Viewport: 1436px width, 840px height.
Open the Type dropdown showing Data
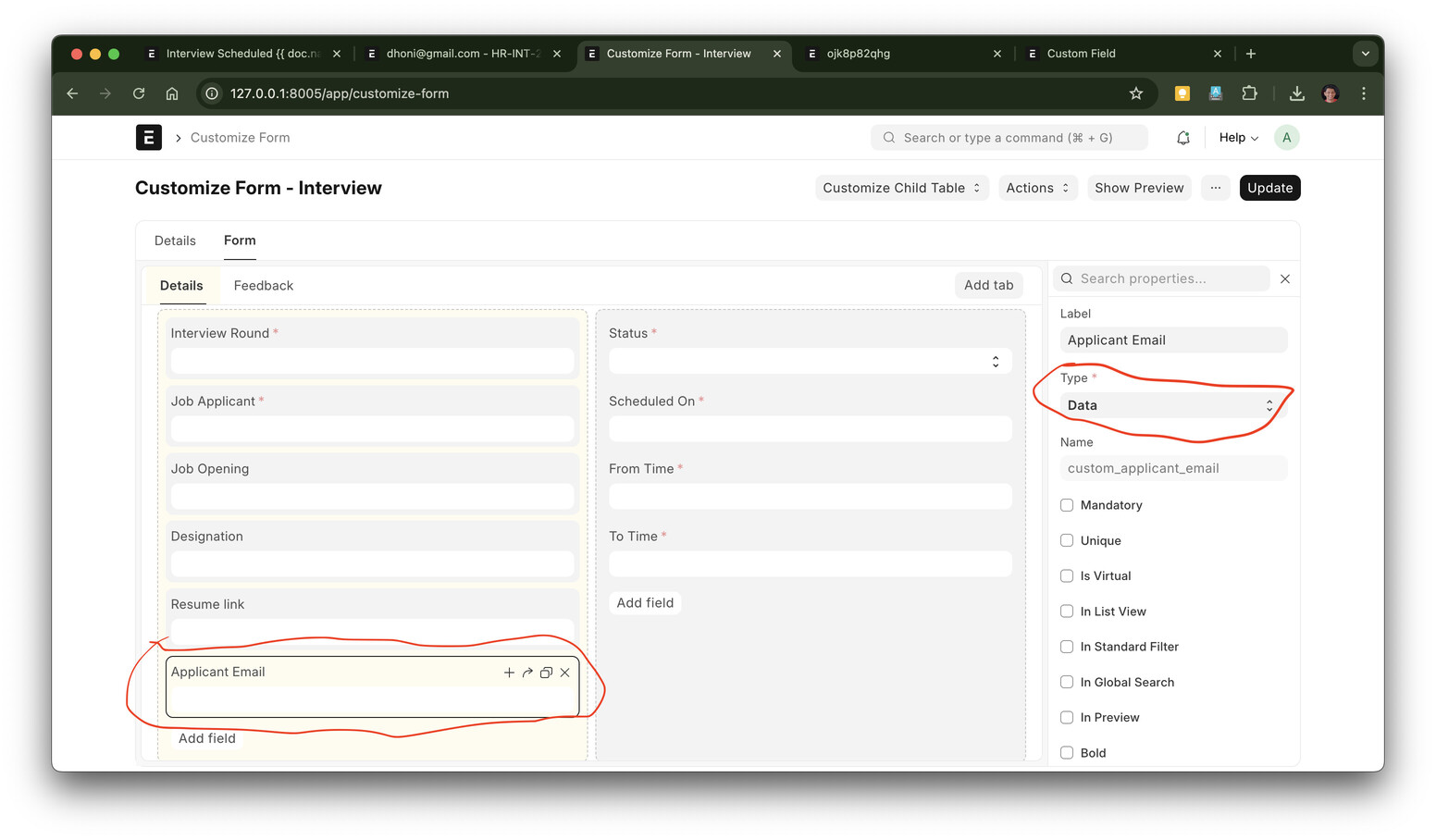(x=1173, y=405)
